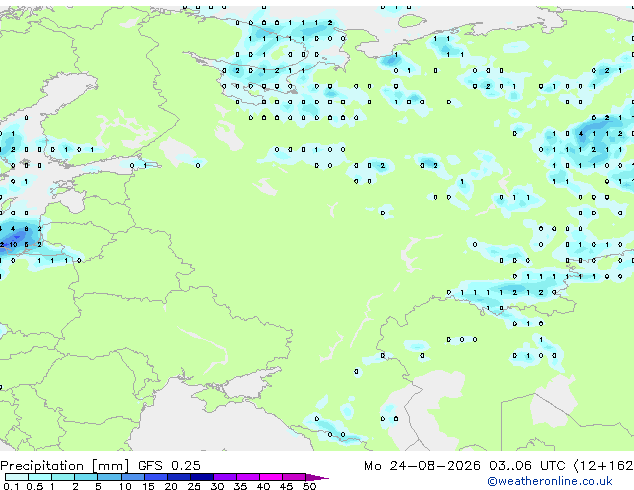The height and width of the screenshot is (490, 634).
Task: Click the 'GFS 0.25' model label
Action: tap(169, 466)
